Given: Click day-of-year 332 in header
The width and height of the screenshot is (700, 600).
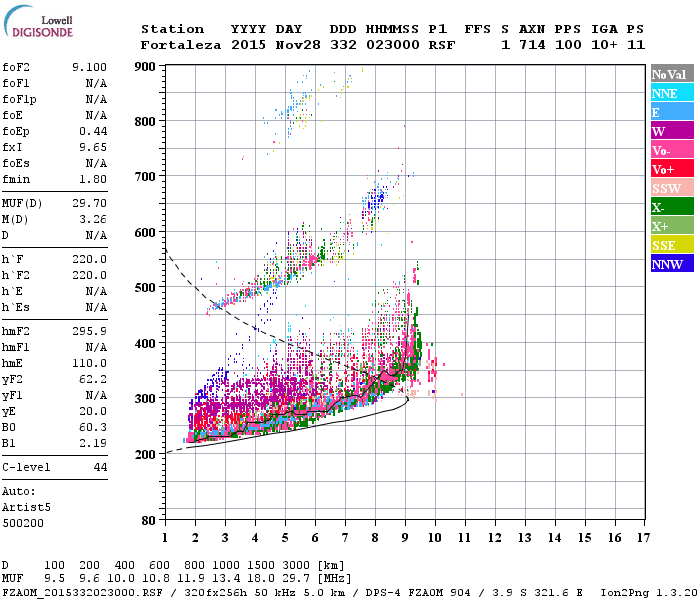Looking at the screenshot, I should pyautogui.click(x=343, y=45).
